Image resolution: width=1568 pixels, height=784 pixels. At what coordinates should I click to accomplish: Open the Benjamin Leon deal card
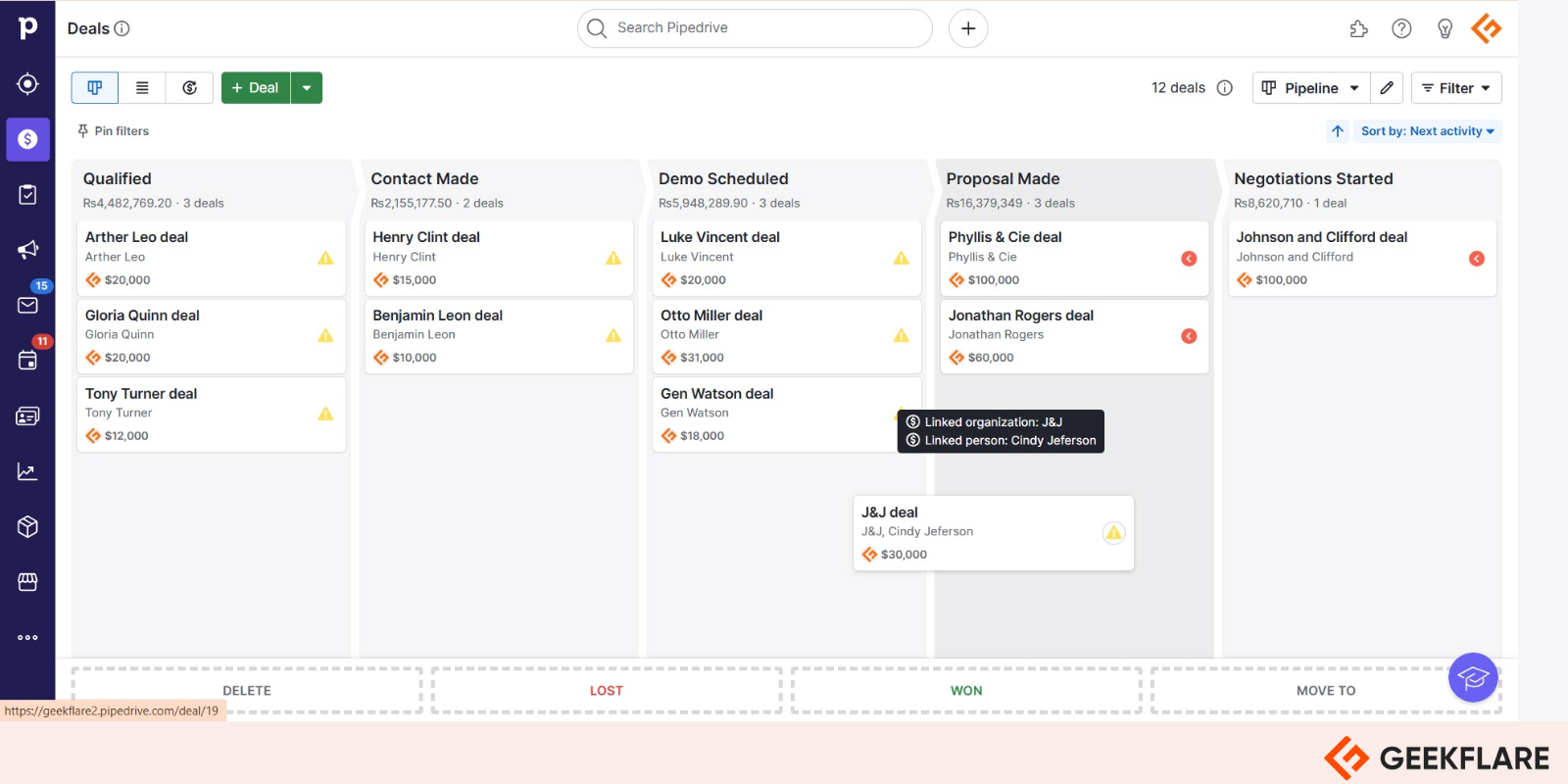pyautogui.click(x=499, y=336)
